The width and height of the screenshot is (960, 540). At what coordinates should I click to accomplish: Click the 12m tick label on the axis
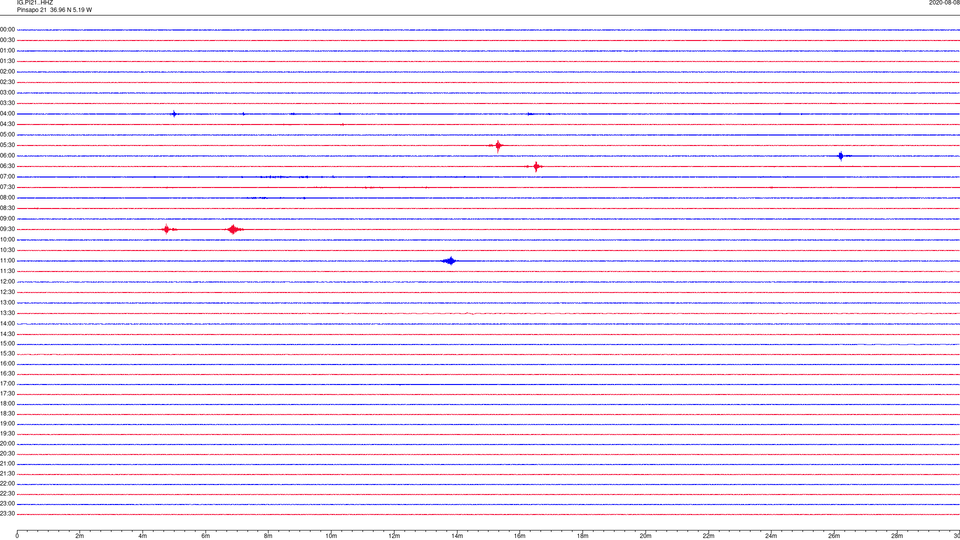394,536
